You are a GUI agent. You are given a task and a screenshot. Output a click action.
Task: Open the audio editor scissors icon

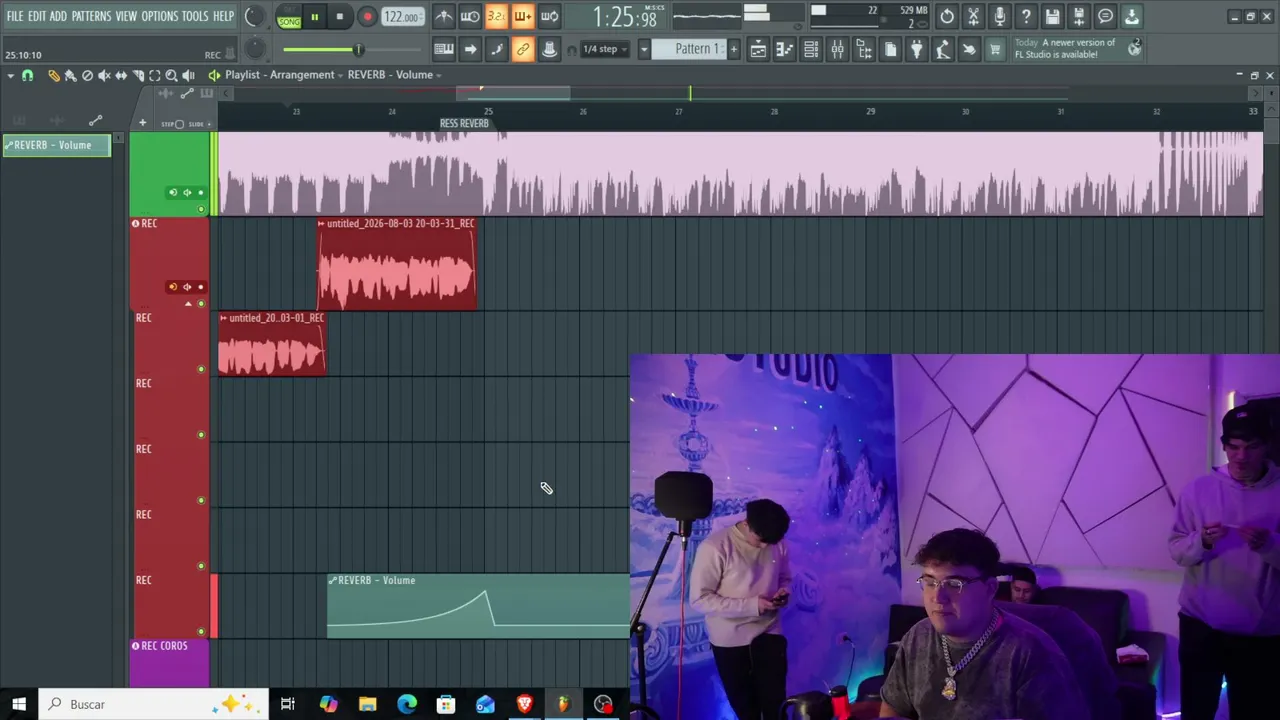coord(973,16)
